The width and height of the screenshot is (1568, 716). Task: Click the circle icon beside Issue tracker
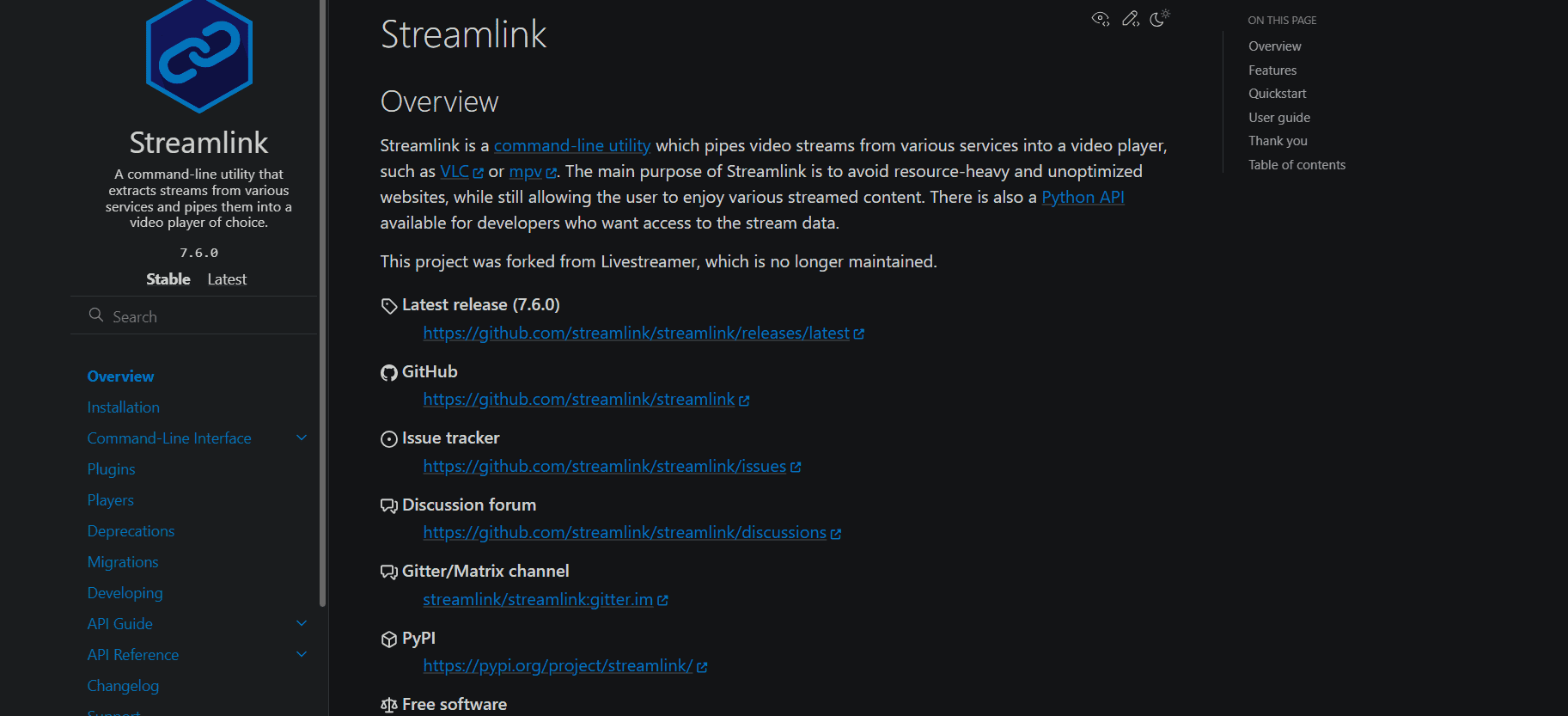click(x=389, y=439)
